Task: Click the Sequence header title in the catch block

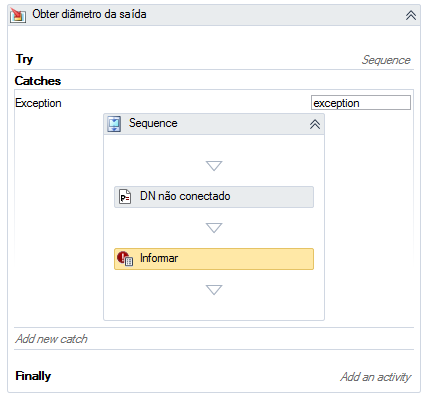Action: pyautogui.click(x=153, y=123)
